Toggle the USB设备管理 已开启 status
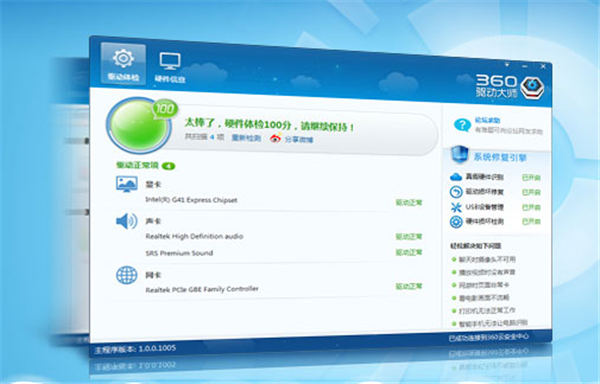This screenshot has width=600, height=384. (531, 207)
